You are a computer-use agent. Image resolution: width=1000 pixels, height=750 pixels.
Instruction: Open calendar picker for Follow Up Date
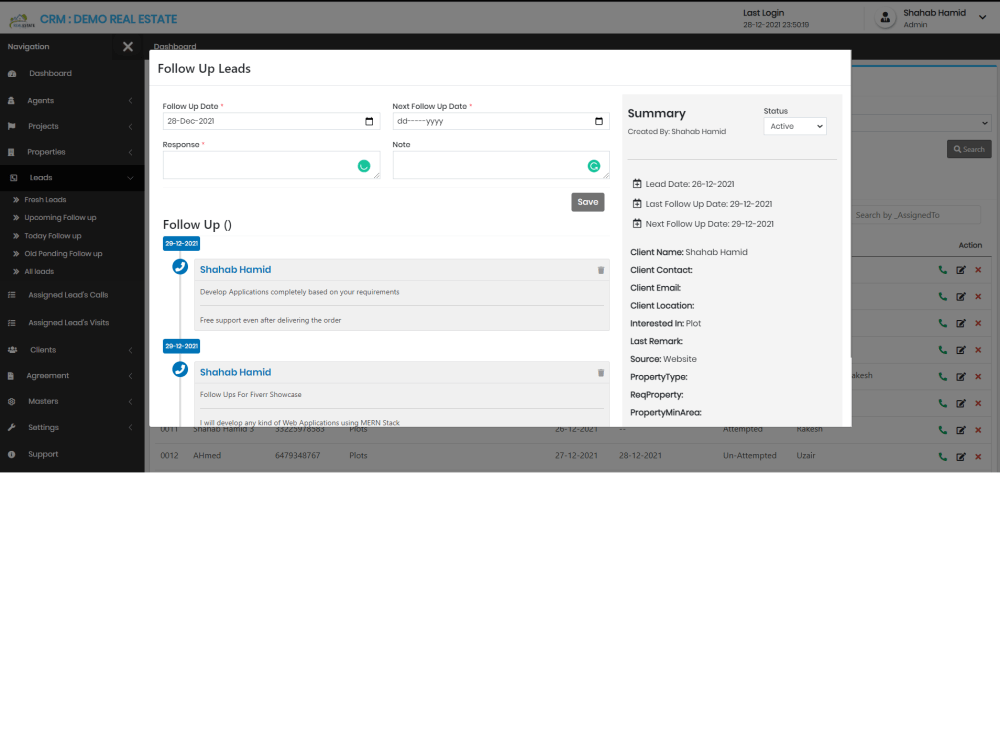pyautogui.click(x=369, y=121)
